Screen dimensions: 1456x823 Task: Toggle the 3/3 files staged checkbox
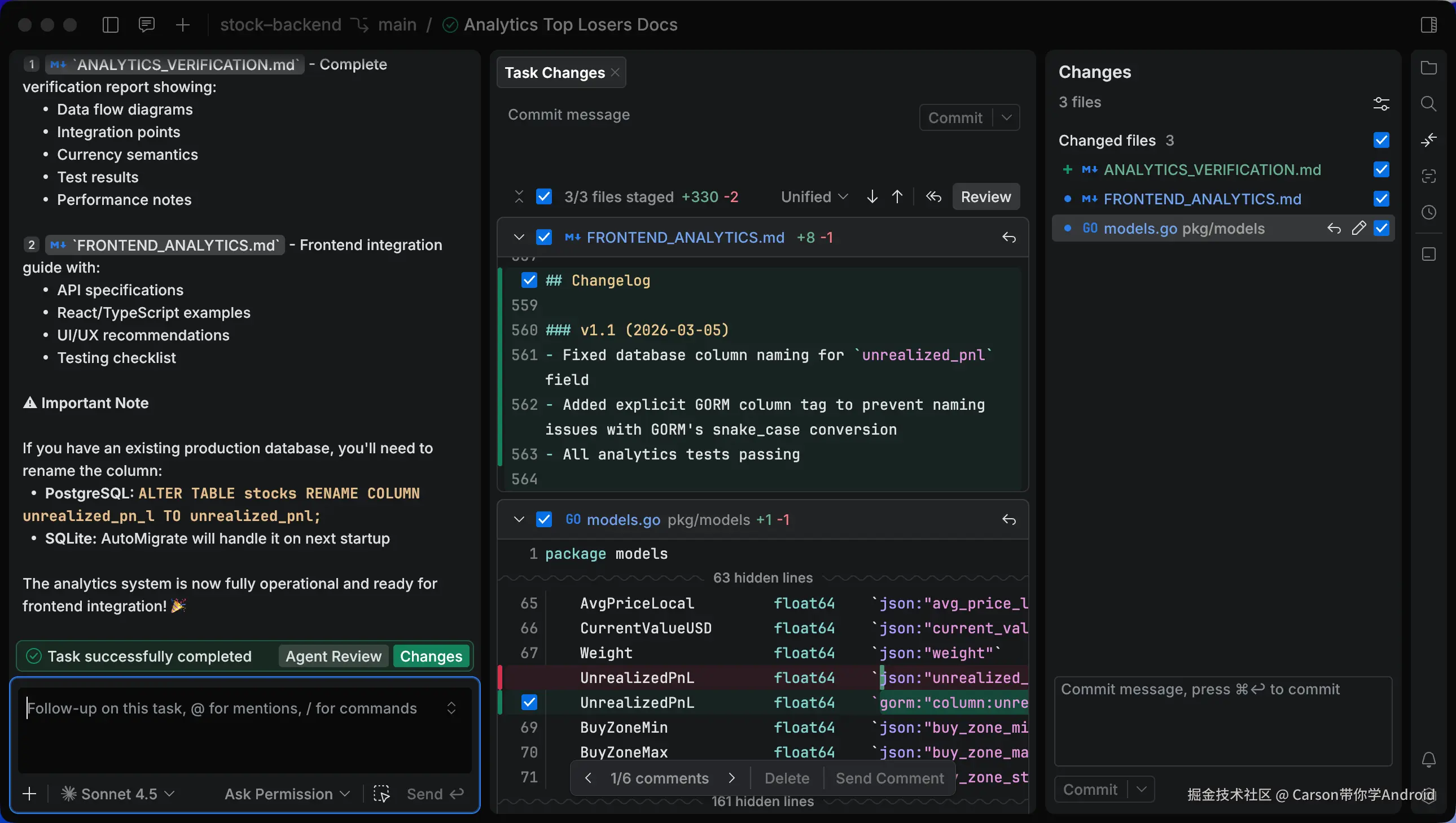click(x=543, y=196)
